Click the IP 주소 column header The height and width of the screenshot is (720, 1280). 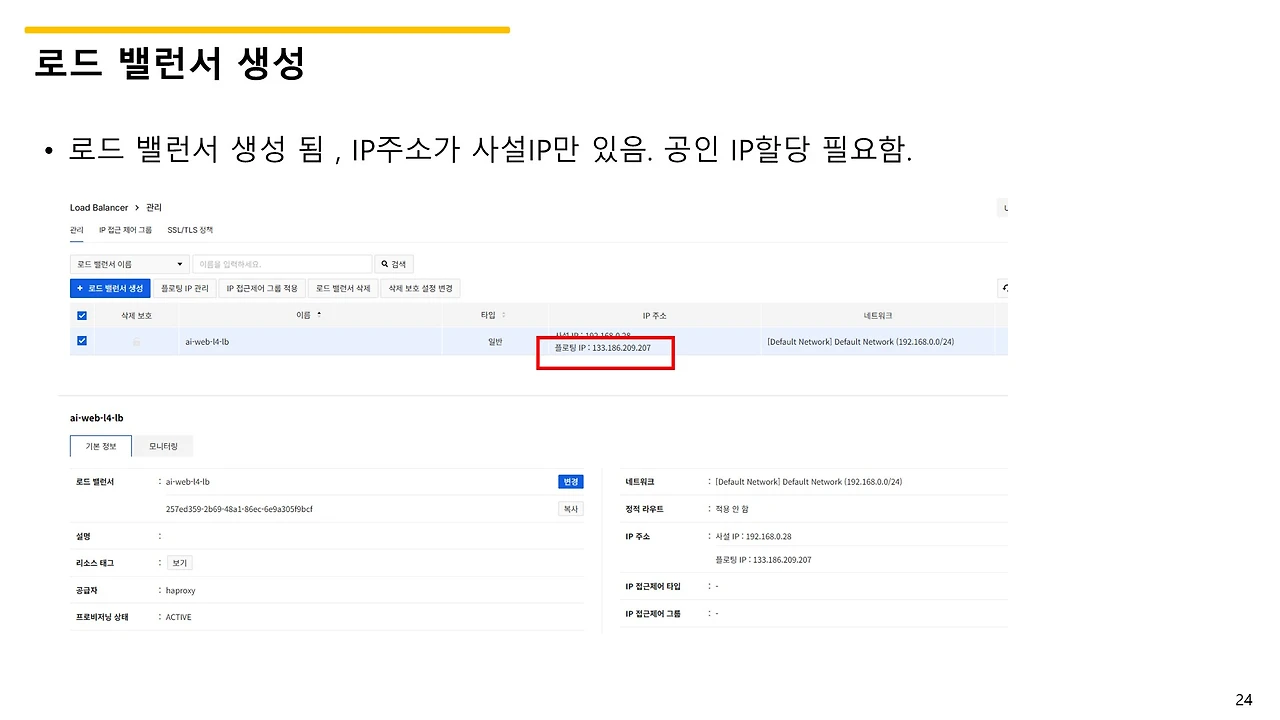click(654, 315)
